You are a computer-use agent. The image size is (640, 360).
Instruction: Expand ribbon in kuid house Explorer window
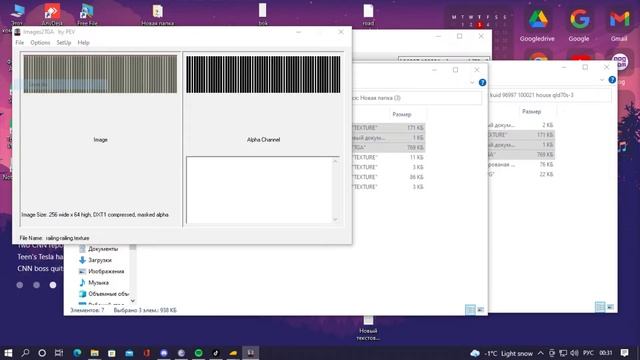602,80
